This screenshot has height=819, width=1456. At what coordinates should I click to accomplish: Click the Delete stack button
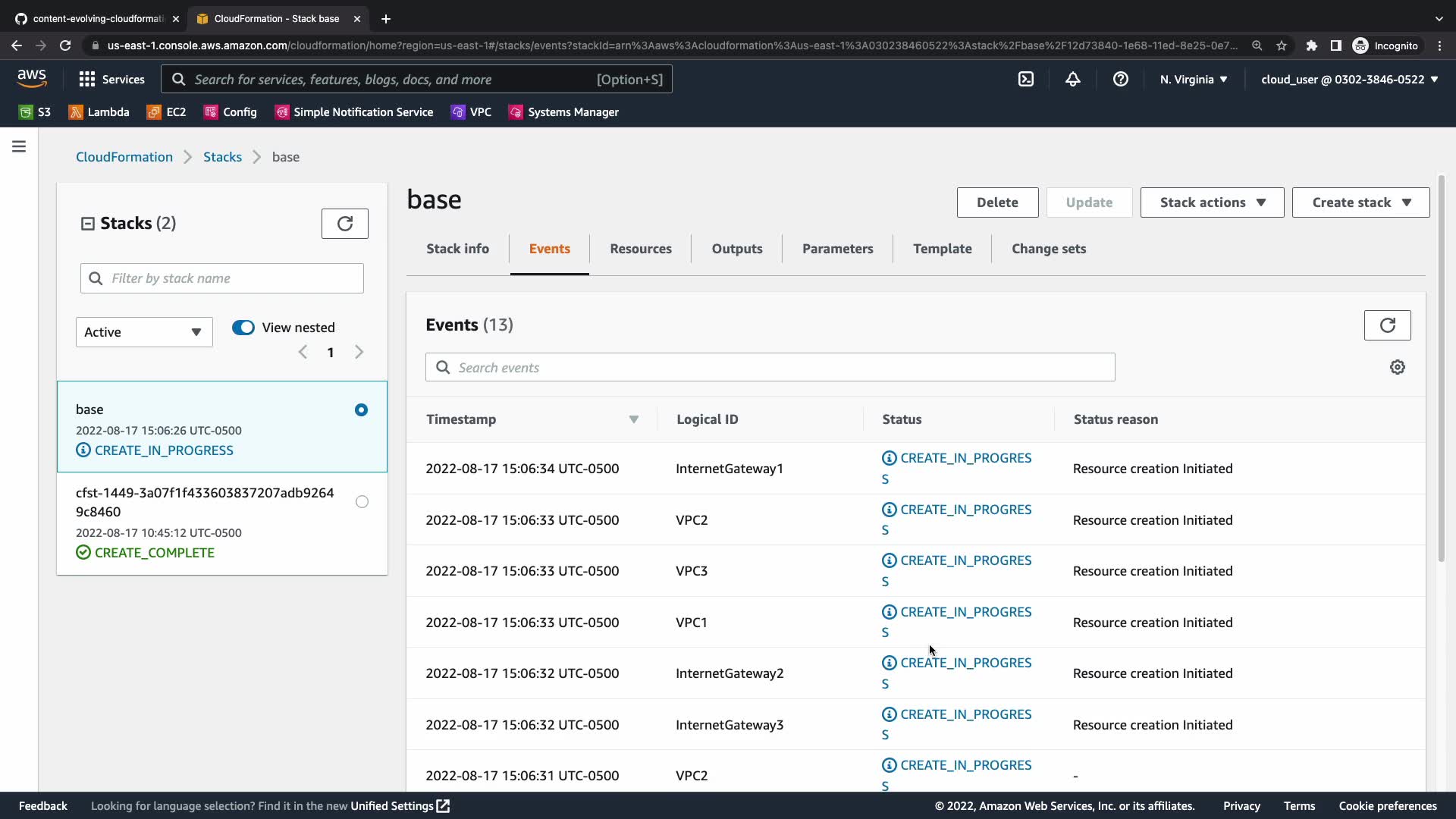pos(996,202)
